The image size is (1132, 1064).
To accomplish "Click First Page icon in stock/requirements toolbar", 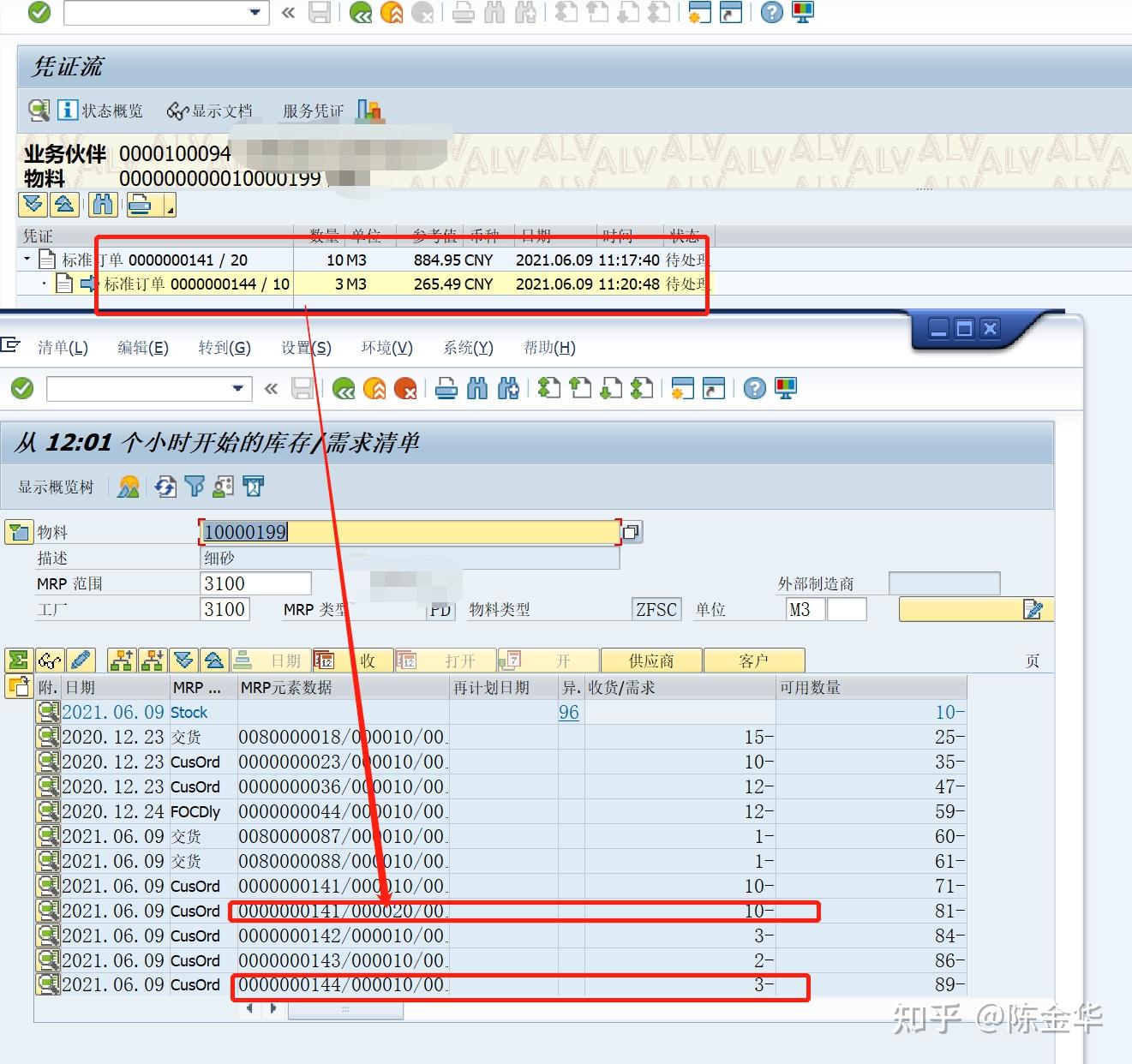I will pos(549,389).
